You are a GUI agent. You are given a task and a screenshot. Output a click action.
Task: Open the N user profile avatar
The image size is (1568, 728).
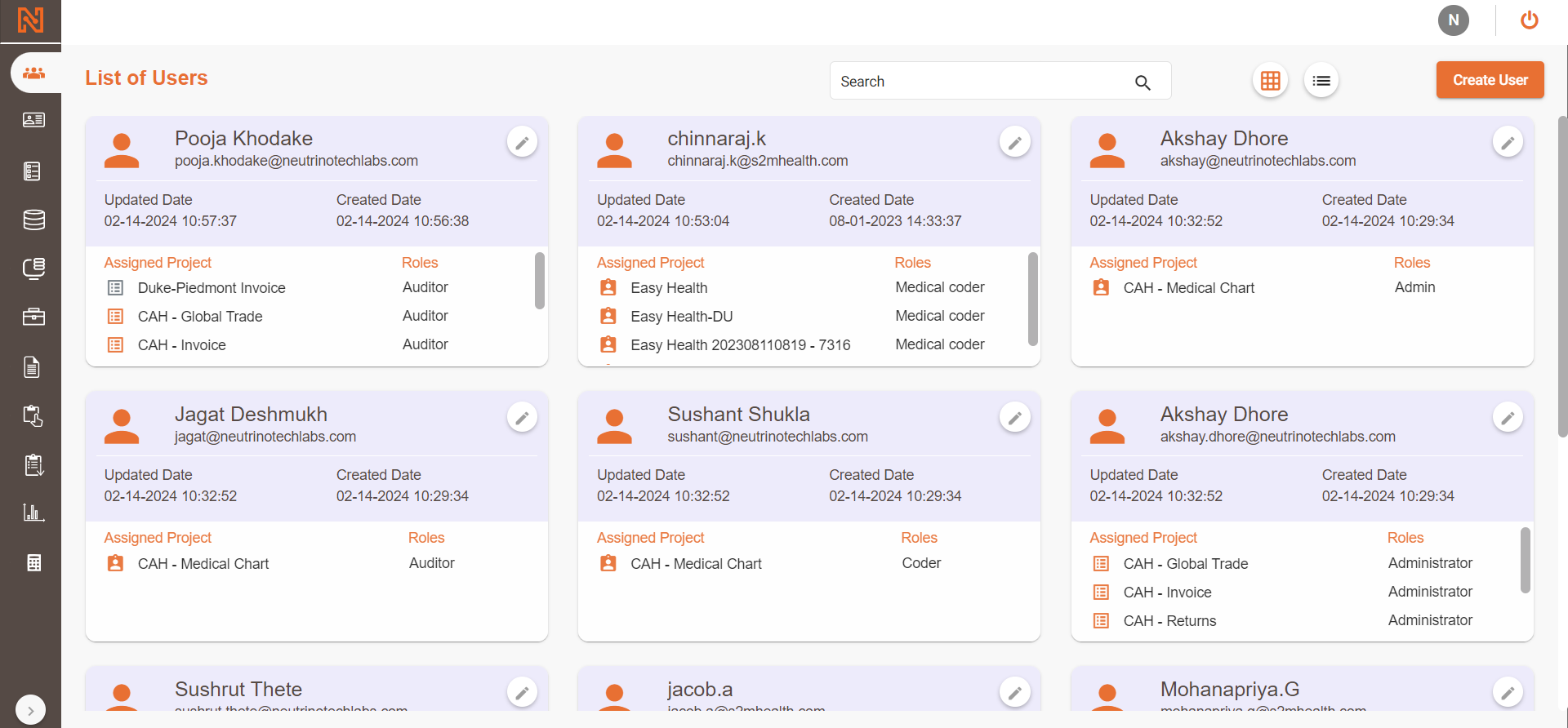(x=1453, y=20)
